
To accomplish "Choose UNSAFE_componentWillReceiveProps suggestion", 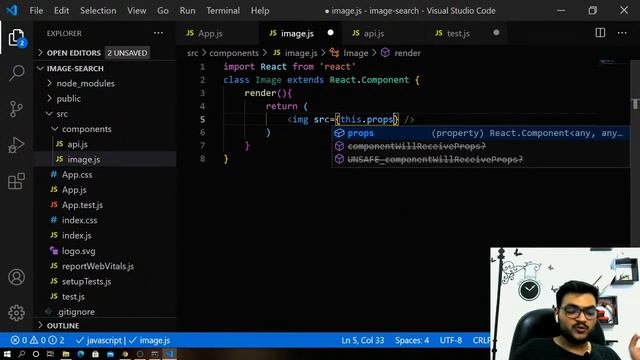I will (480, 159).
